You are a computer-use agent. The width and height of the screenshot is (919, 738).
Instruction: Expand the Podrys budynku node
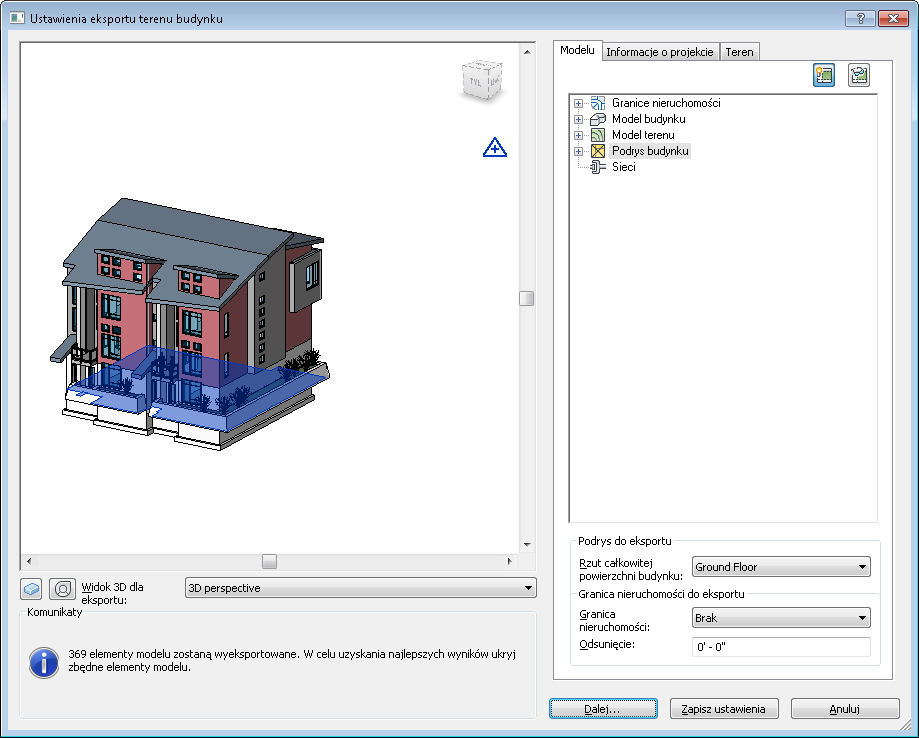tap(578, 151)
